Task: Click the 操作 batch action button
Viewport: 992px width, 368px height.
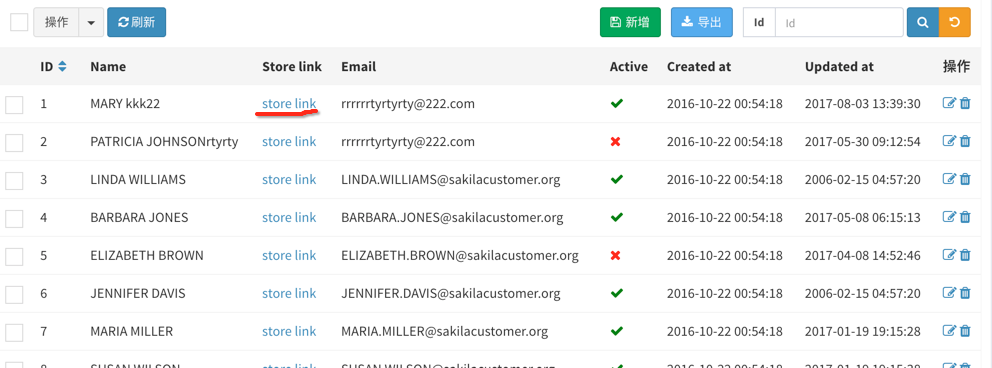Action: coord(56,22)
